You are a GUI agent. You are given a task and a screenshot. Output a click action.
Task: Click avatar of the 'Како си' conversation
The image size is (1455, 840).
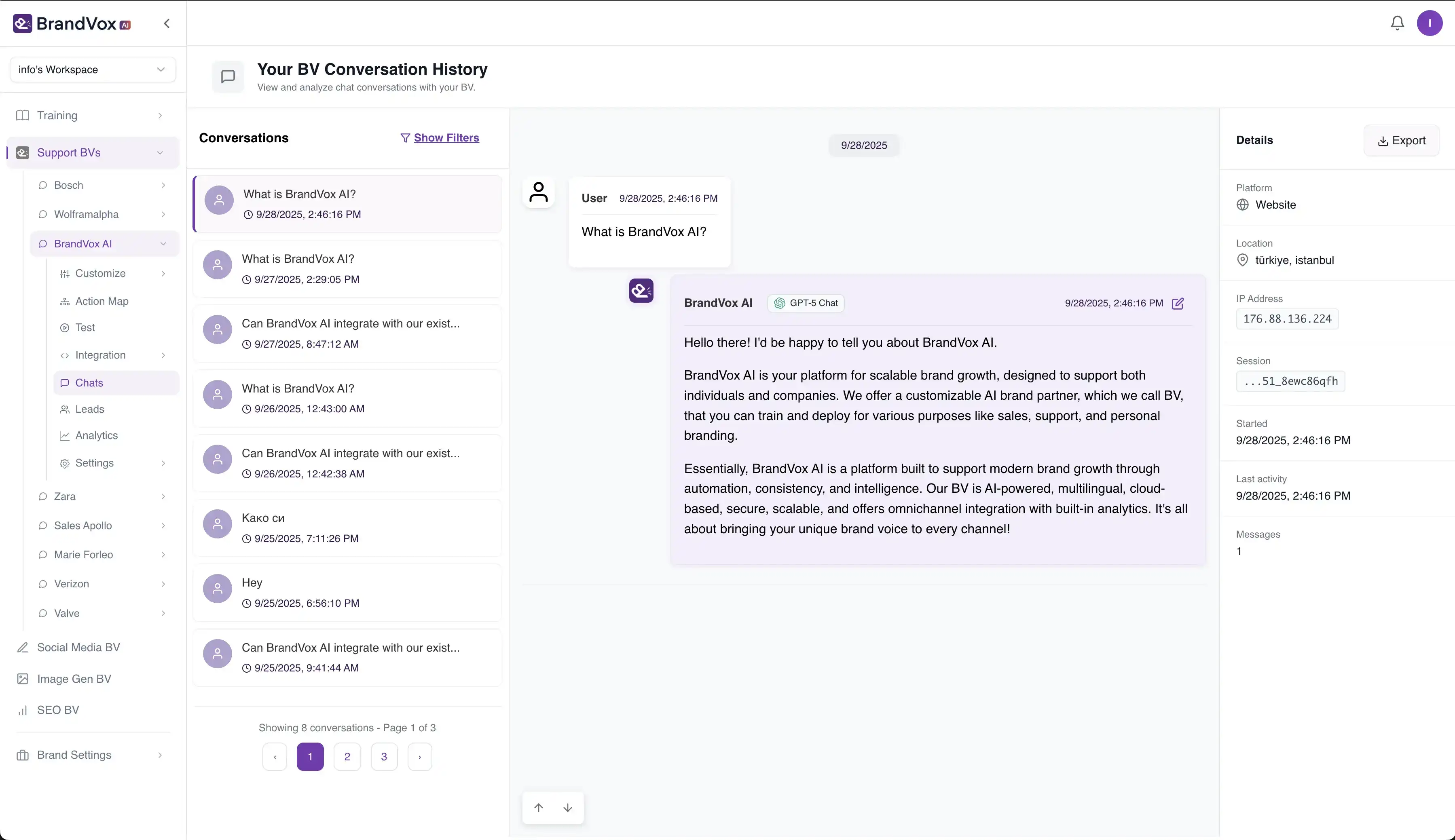coord(218,524)
